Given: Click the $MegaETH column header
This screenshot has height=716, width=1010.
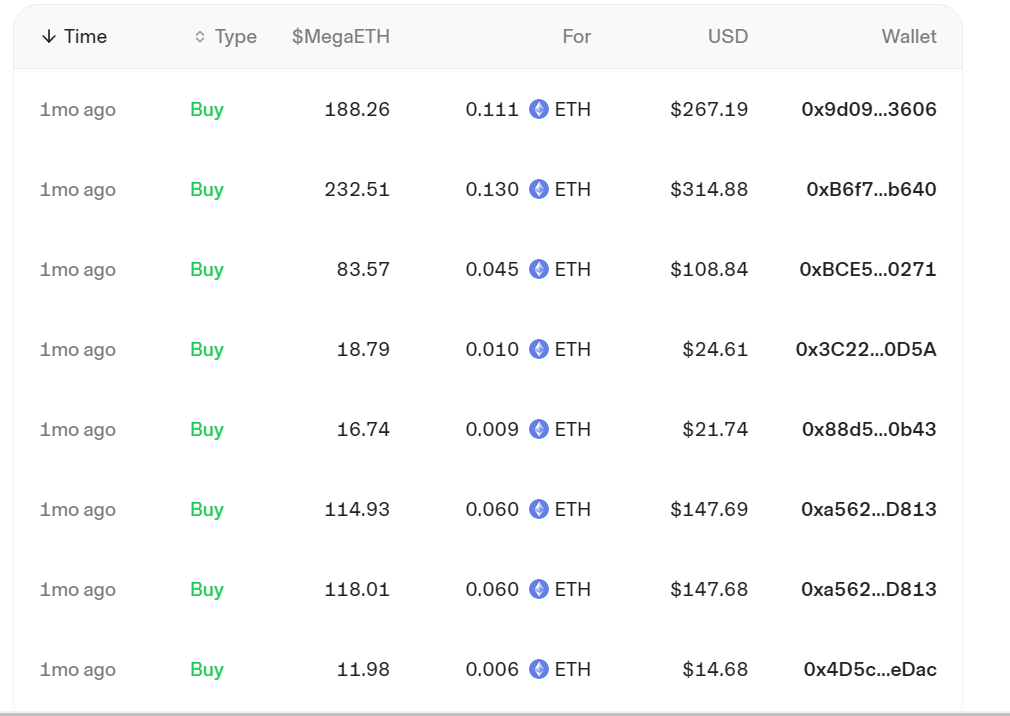Looking at the screenshot, I should (x=341, y=37).
